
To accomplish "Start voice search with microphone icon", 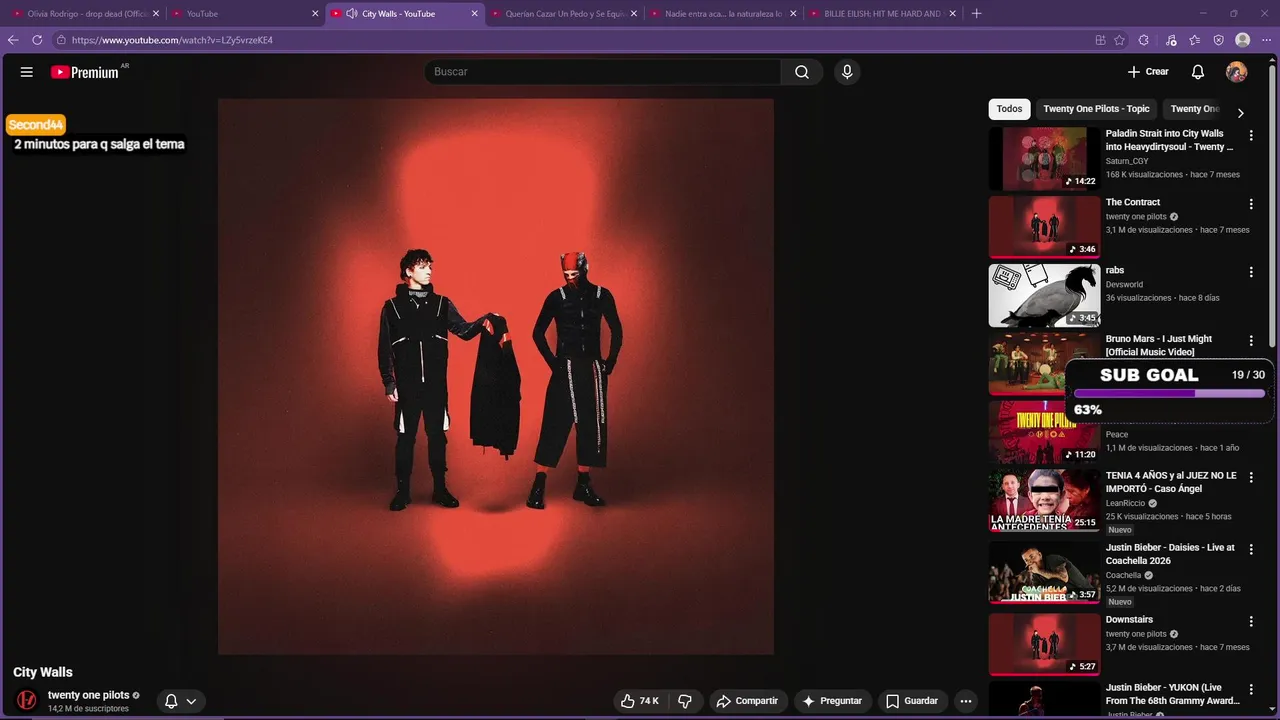I will click(x=847, y=72).
